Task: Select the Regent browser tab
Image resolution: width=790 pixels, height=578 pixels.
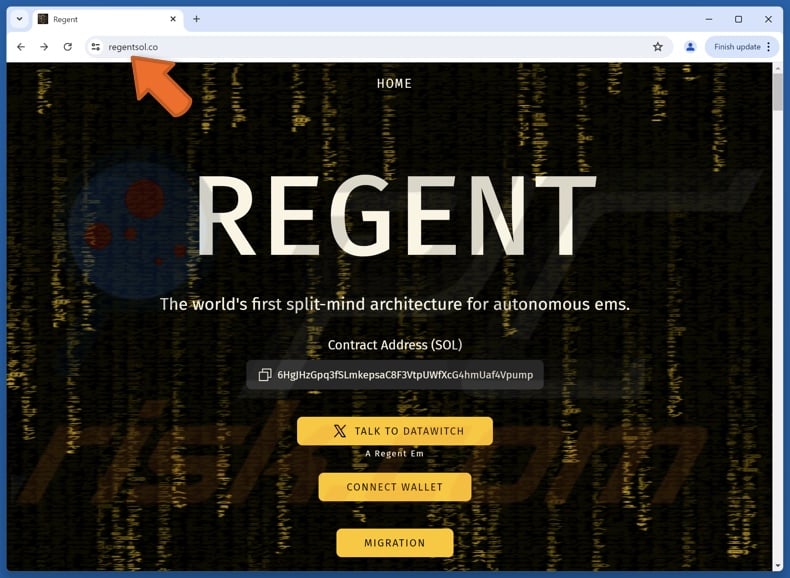Action: coord(108,19)
